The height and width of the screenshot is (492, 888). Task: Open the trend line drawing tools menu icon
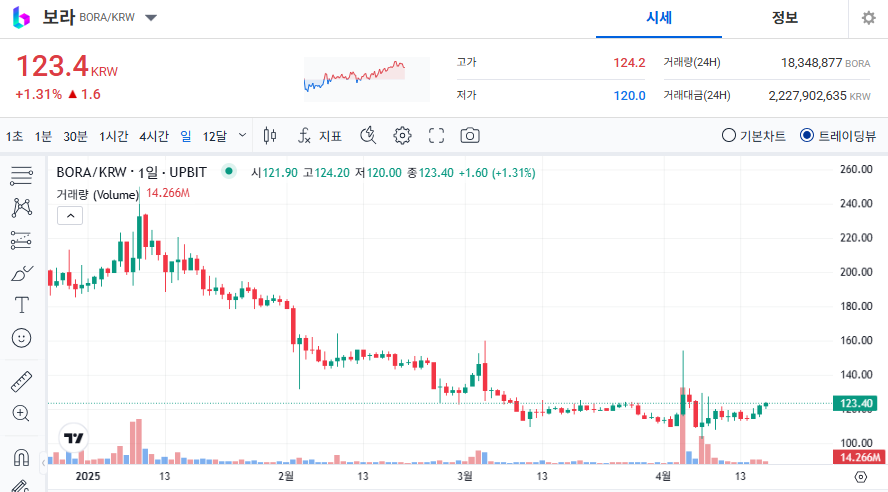[22, 176]
